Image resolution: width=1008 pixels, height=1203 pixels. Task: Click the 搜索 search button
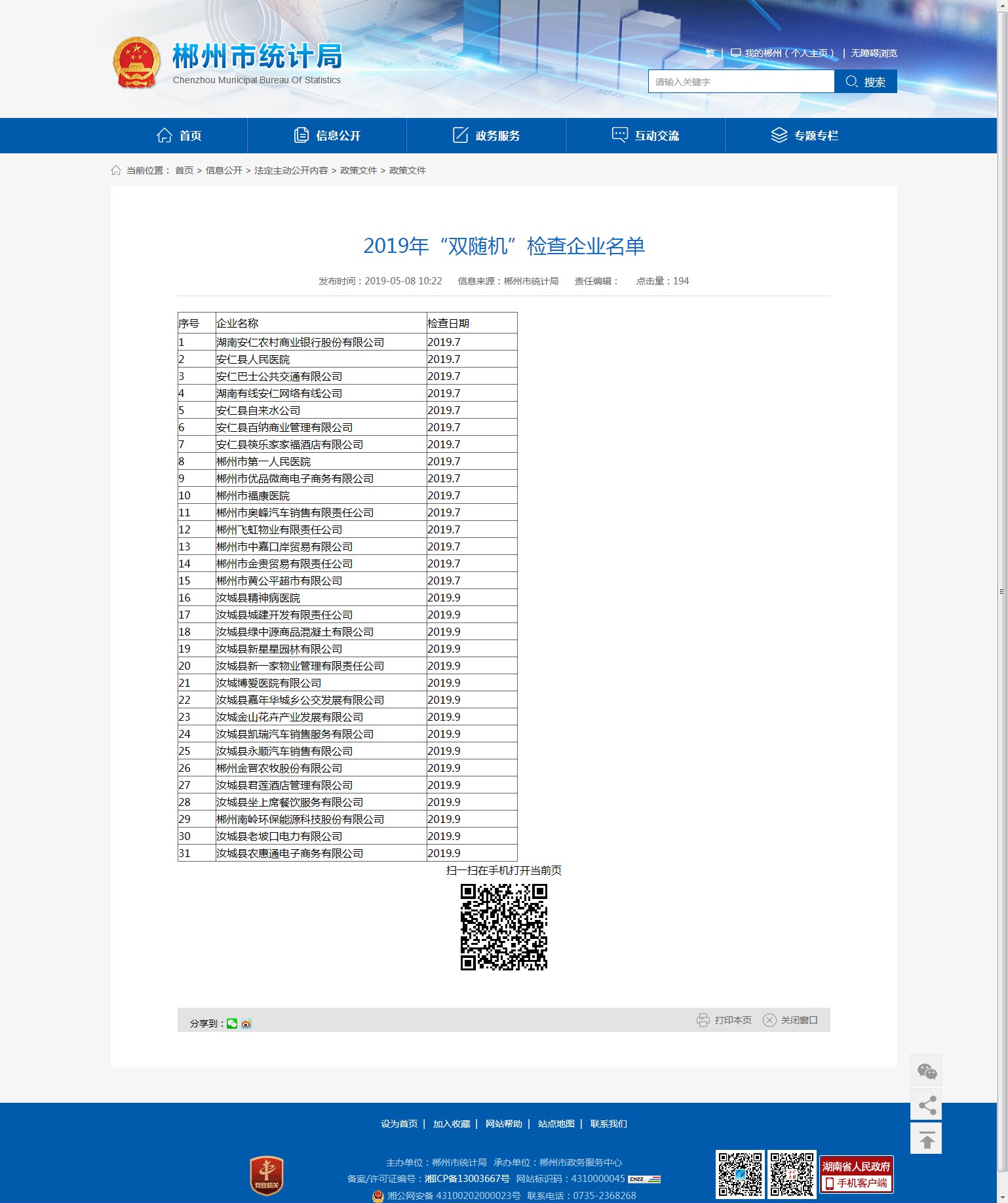(866, 81)
